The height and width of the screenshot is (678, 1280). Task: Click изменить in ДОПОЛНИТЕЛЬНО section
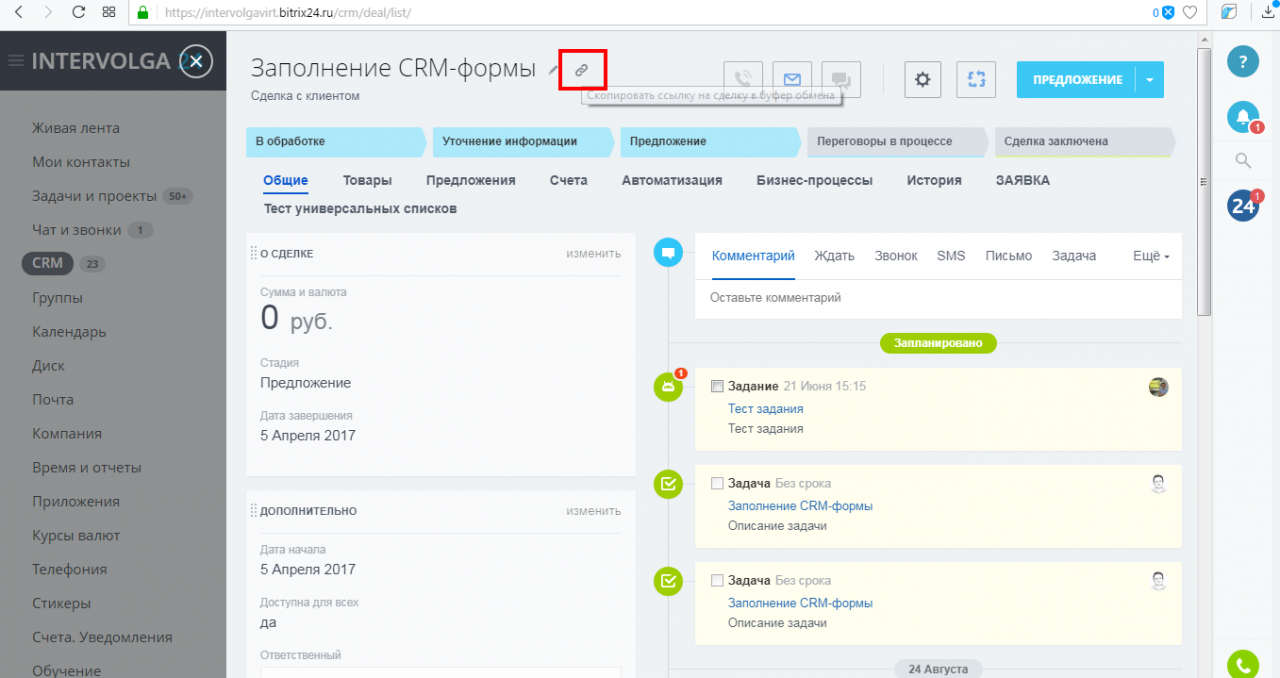point(593,511)
